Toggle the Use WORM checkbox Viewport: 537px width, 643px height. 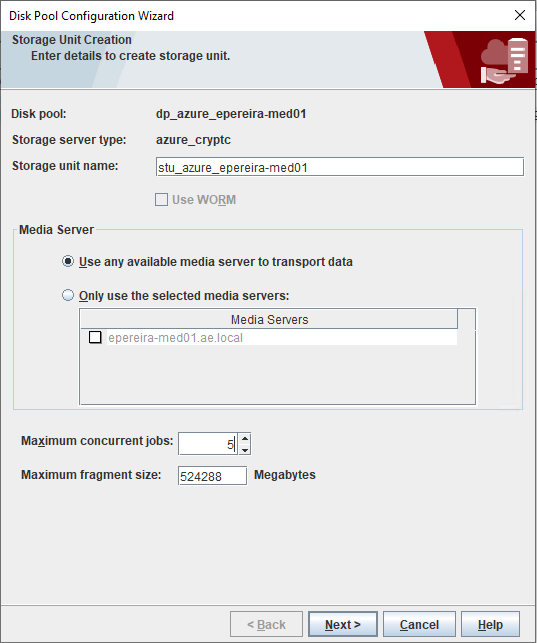(161, 200)
